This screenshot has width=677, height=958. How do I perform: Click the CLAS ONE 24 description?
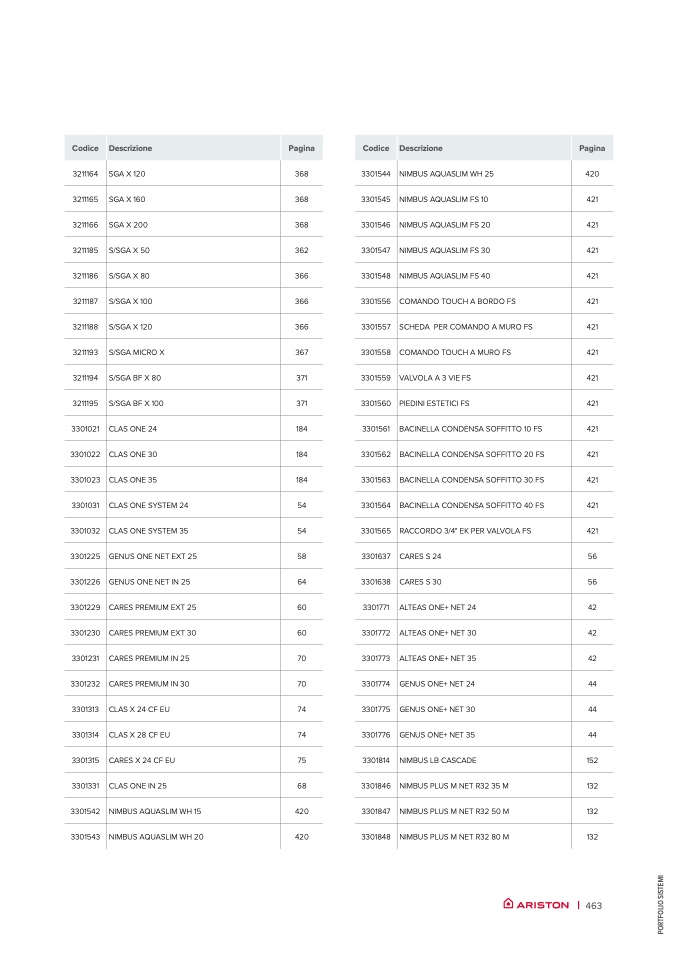pos(133,429)
